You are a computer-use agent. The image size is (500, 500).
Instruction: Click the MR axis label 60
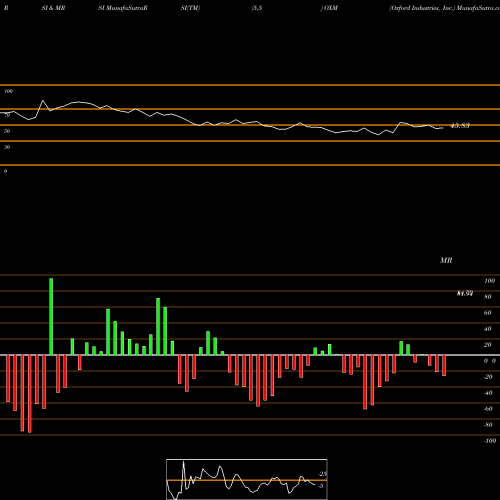pos(488,313)
